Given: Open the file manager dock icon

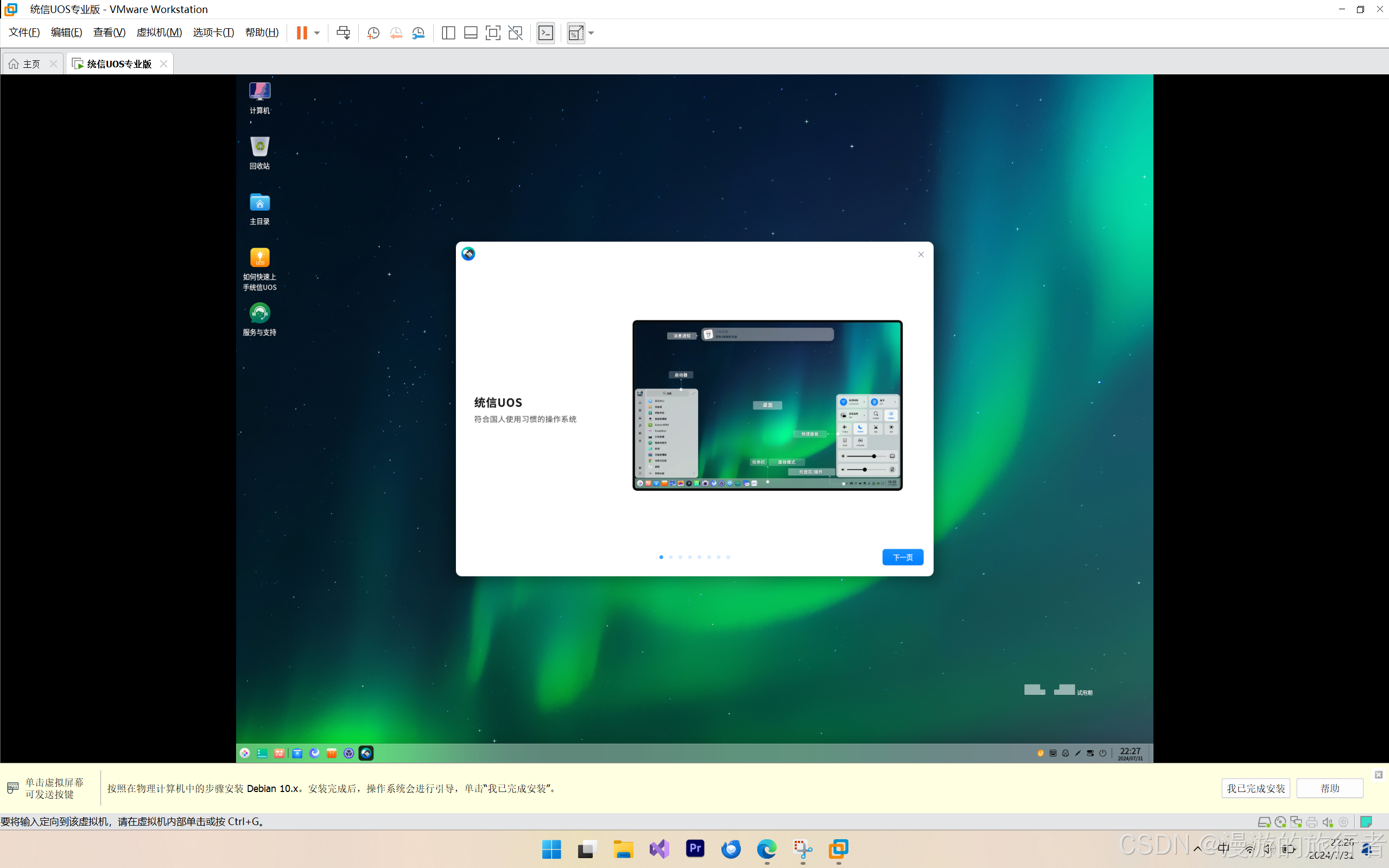Looking at the screenshot, I should (297, 753).
